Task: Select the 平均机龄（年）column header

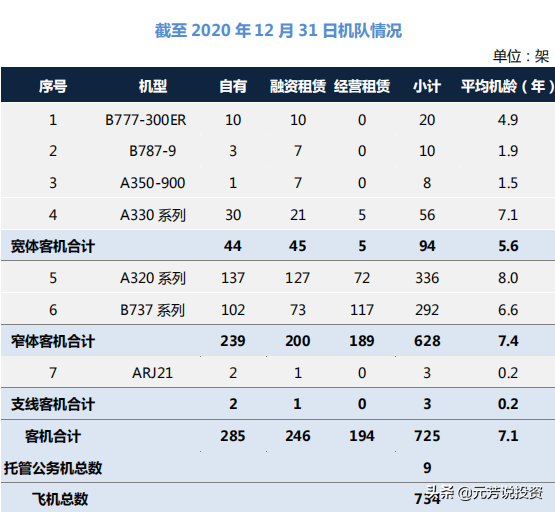Action: (x=507, y=86)
